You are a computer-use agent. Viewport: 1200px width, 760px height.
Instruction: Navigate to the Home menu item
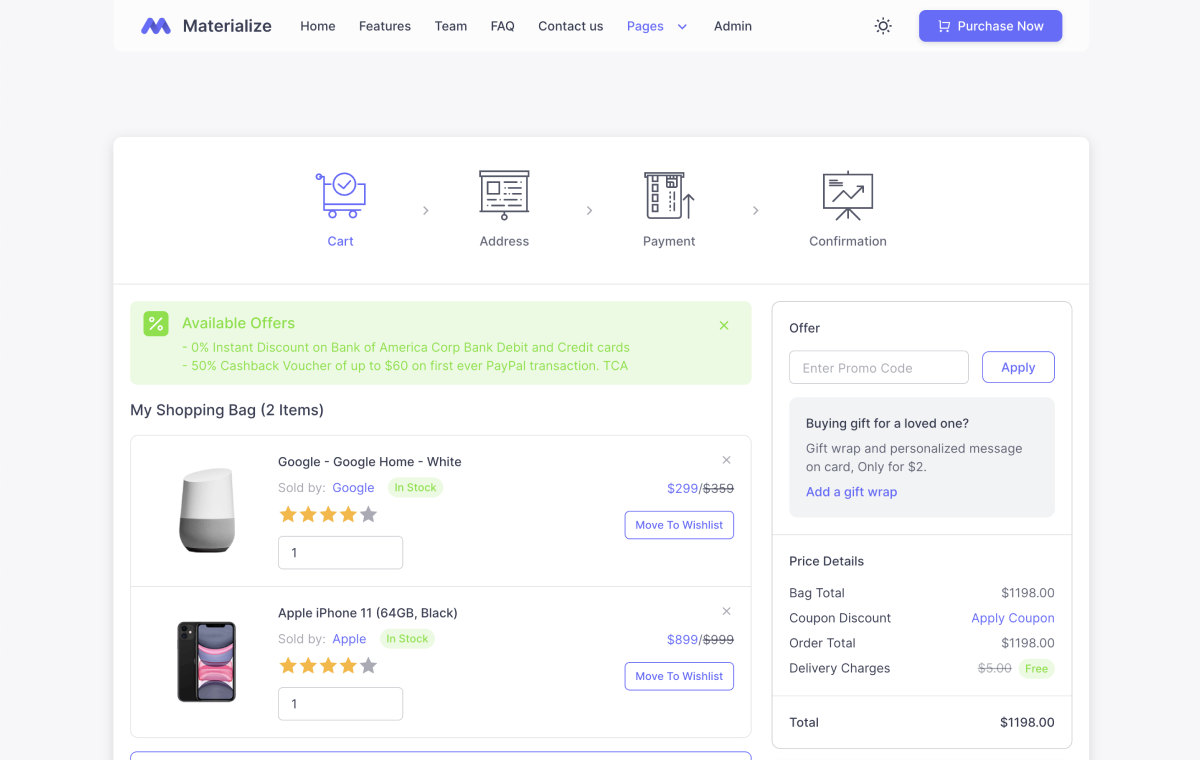(317, 26)
